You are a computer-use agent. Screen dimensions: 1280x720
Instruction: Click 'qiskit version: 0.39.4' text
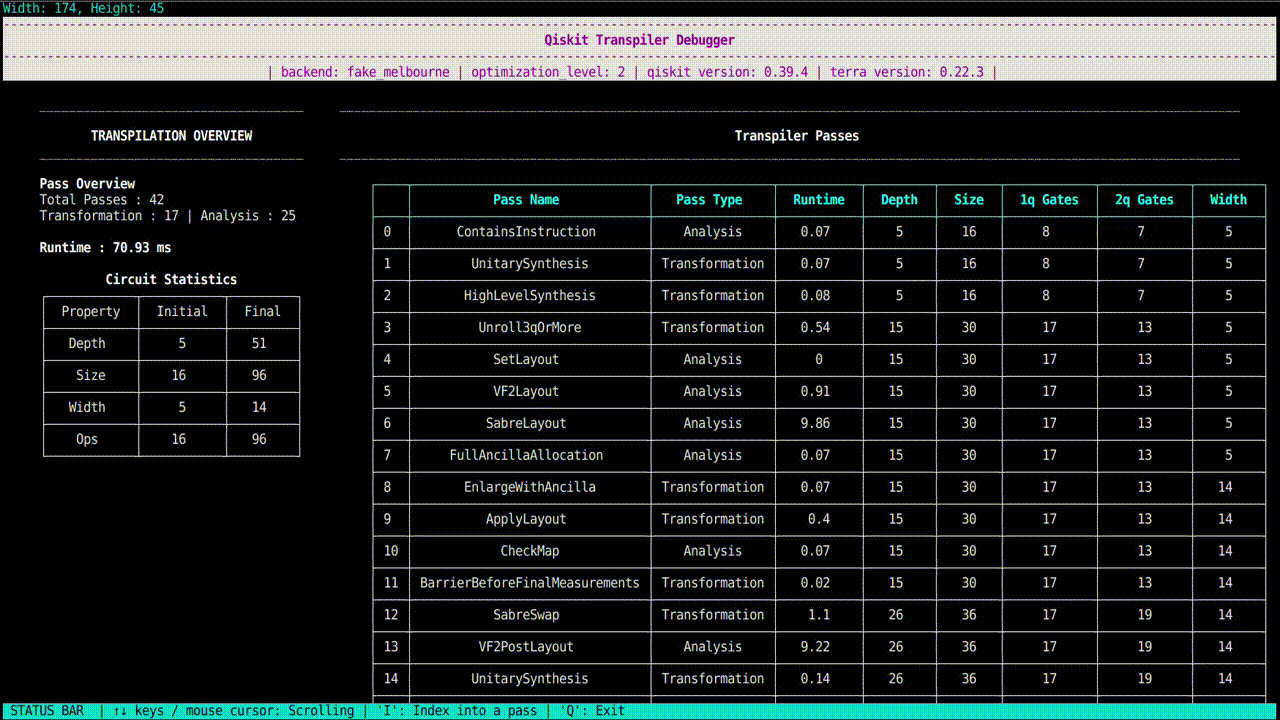pos(727,72)
